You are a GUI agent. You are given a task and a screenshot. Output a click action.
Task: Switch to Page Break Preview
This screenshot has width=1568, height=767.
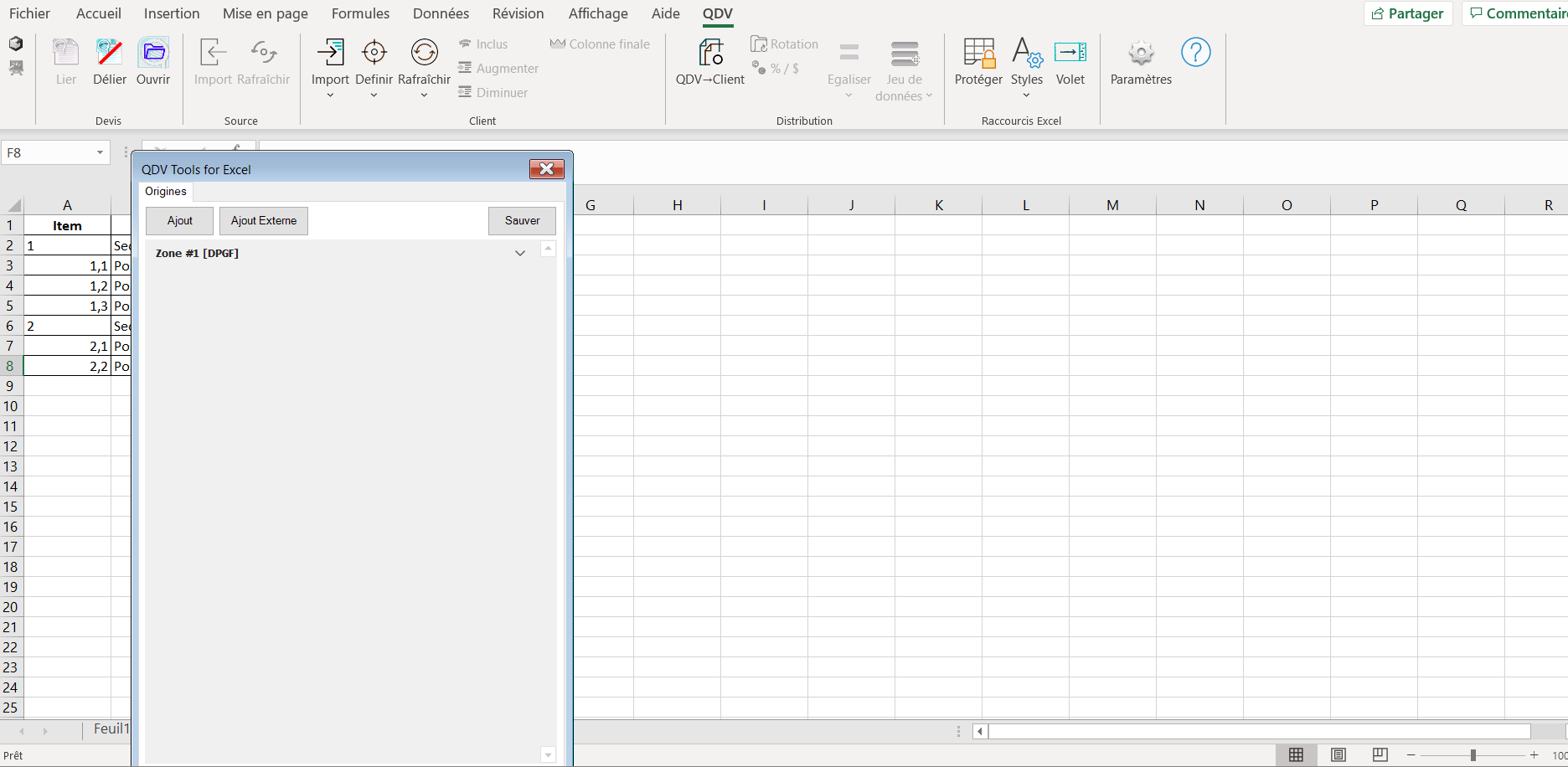pos(1380,755)
